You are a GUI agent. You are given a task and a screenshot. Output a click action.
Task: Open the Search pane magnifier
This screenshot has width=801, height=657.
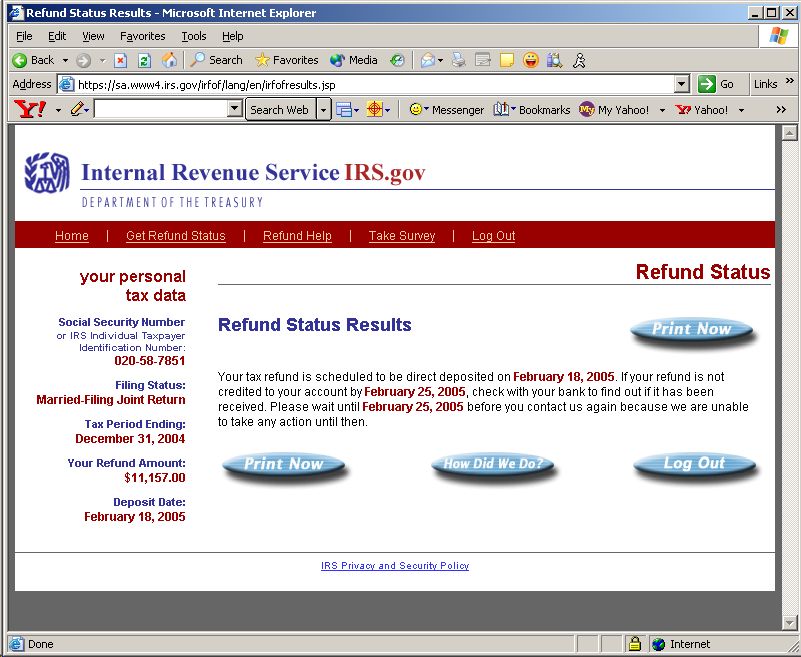pos(216,60)
